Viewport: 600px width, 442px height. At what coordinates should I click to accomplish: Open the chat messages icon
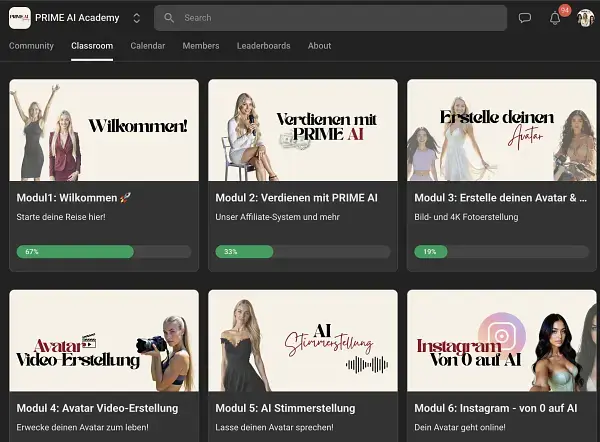point(525,18)
